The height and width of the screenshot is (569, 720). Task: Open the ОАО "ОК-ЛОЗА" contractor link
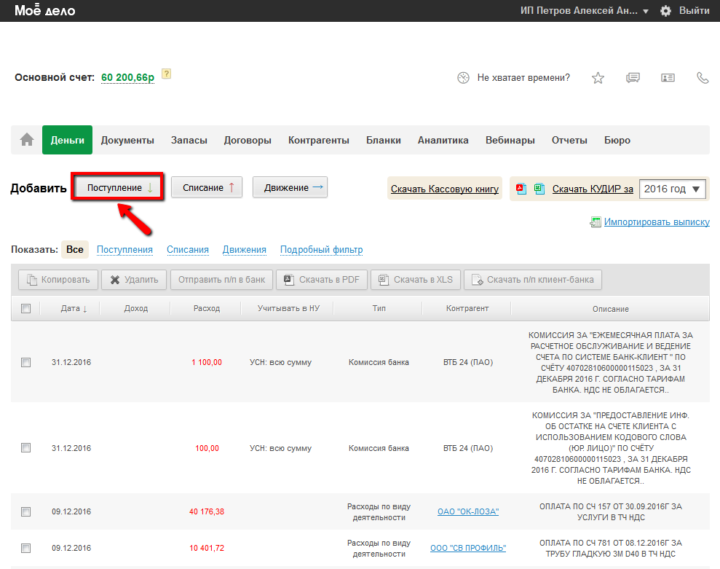point(468,512)
